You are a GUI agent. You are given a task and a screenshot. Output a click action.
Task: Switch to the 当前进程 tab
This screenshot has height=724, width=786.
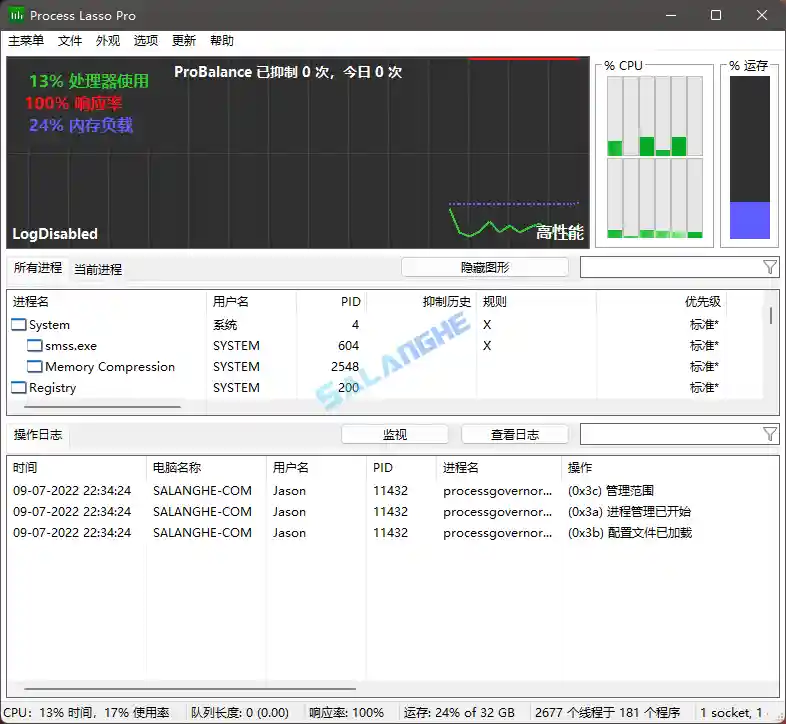(x=98, y=269)
